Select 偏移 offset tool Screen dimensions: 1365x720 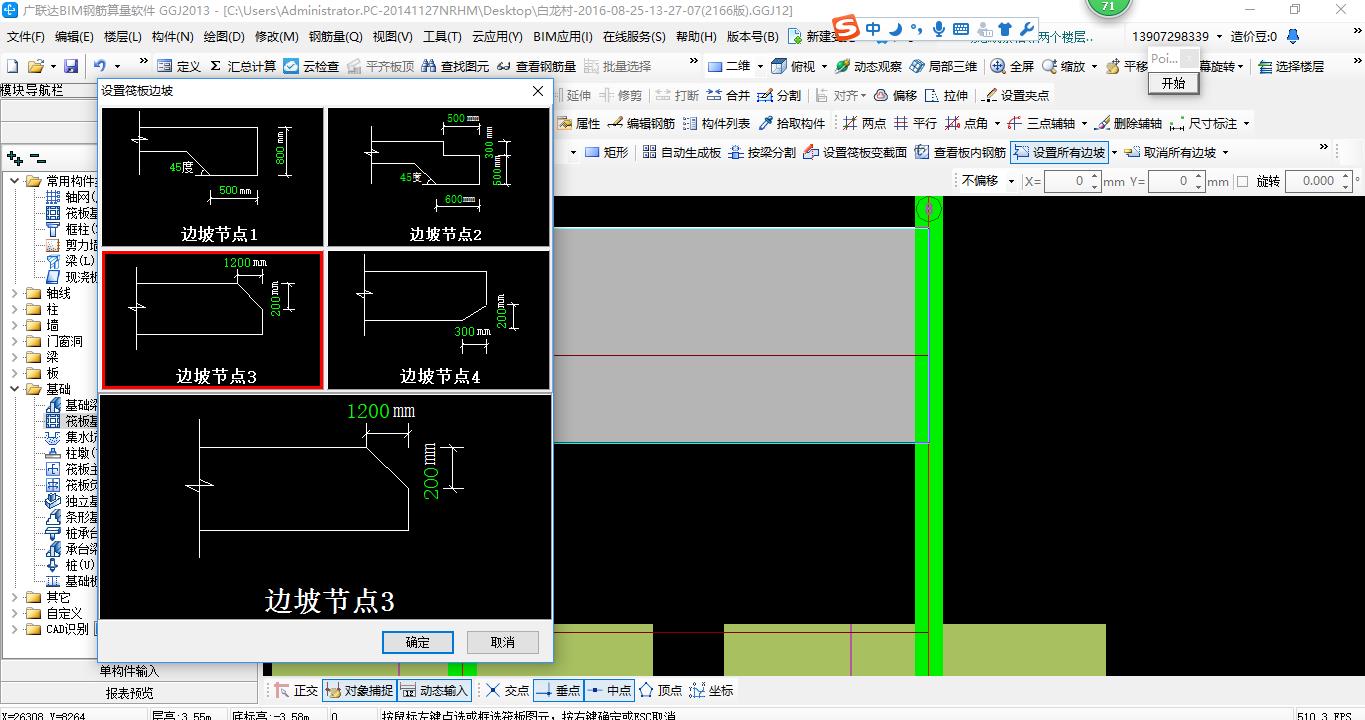[895, 95]
